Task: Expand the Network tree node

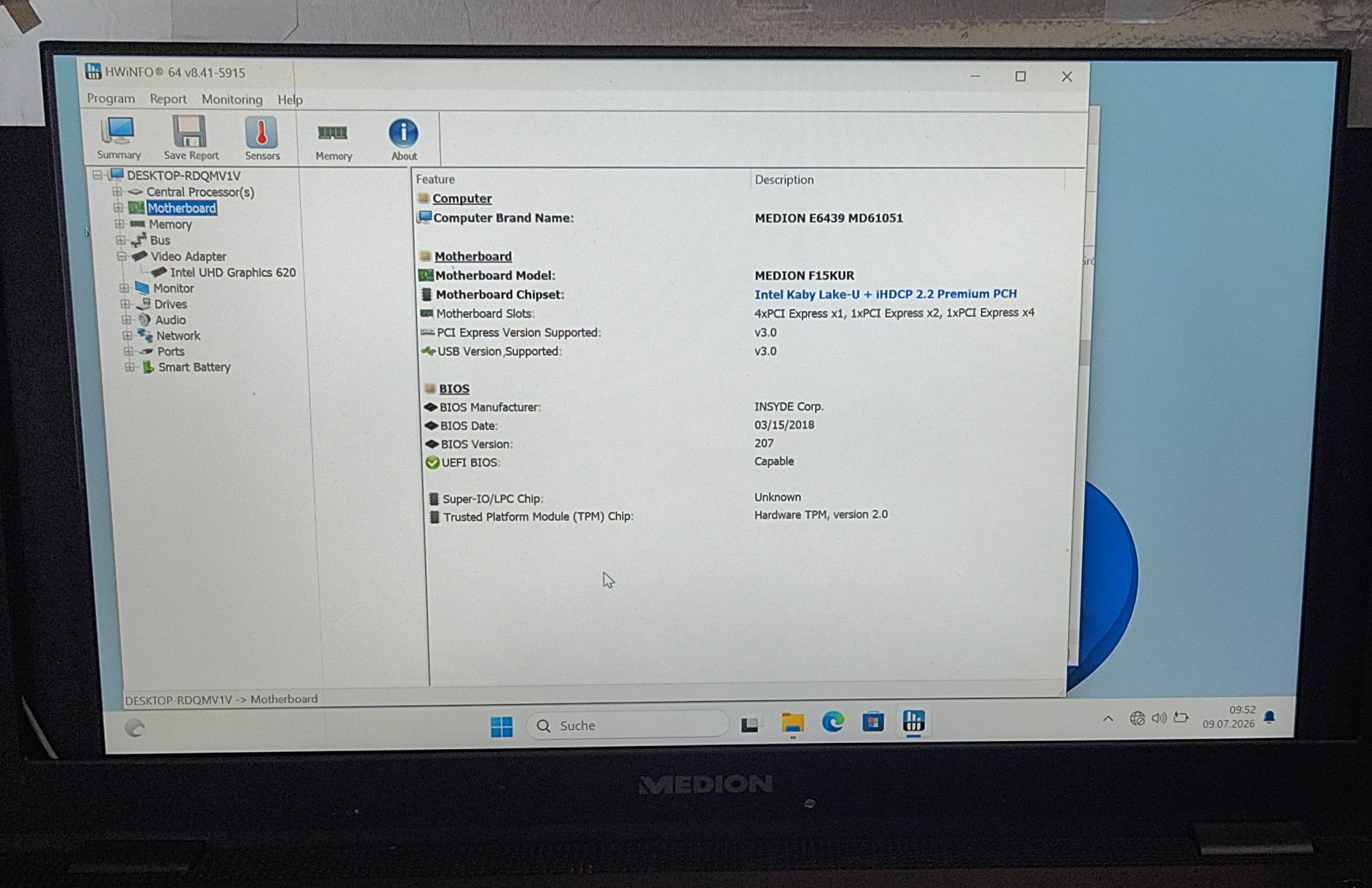Action: tap(127, 335)
